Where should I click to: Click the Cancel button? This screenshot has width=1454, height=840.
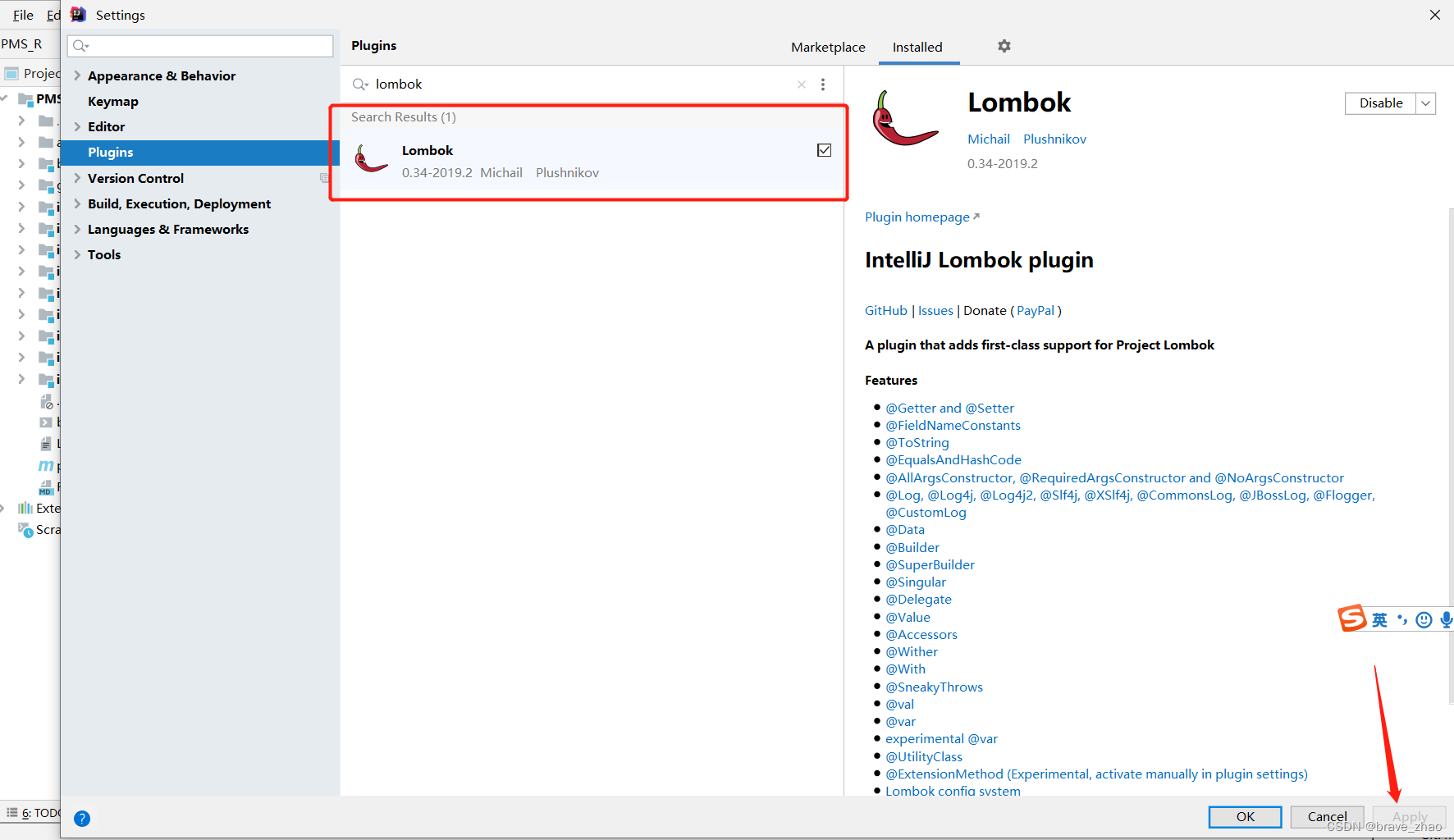click(x=1327, y=816)
